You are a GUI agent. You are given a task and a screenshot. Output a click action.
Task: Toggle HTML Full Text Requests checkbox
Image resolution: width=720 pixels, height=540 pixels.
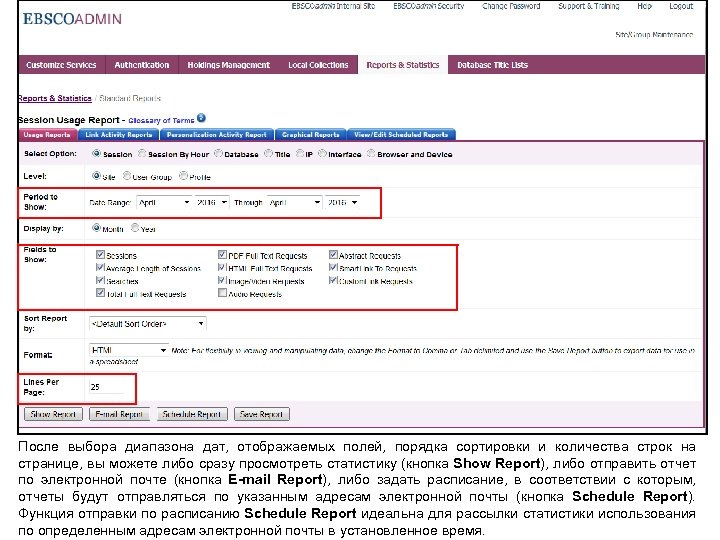pyautogui.click(x=222, y=267)
